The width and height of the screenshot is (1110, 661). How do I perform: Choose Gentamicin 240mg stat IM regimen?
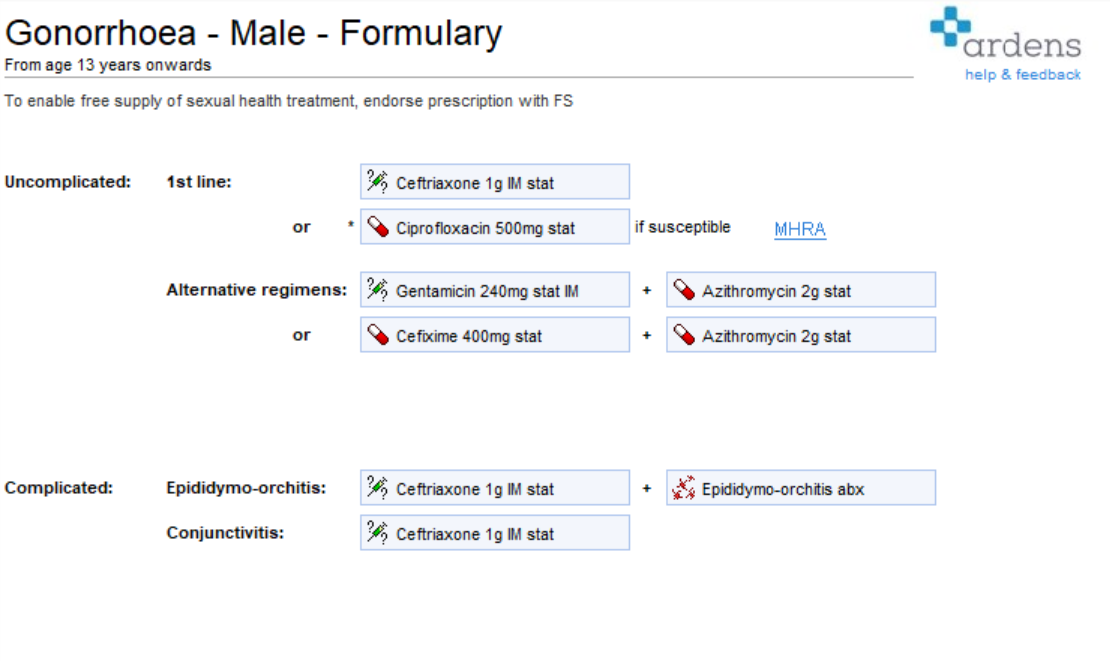click(x=495, y=290)
